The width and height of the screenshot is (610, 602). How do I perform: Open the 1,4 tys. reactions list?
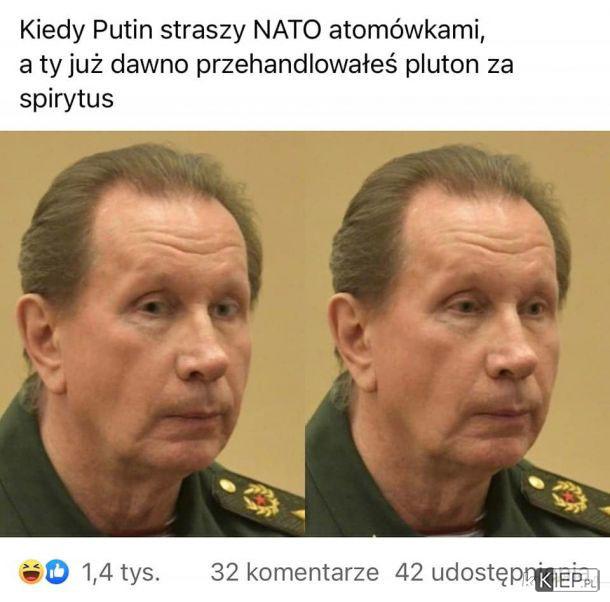coord(121,572)
